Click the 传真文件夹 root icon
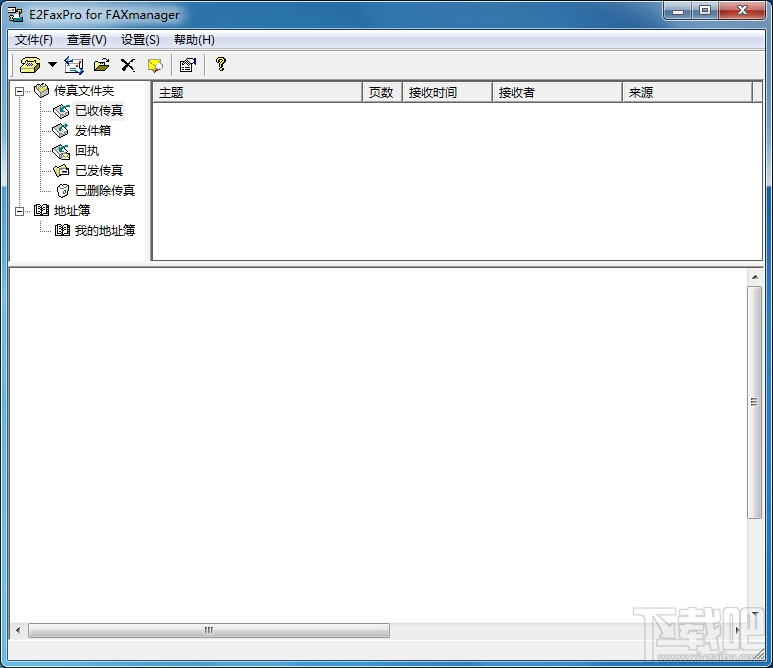 pos(41,90)
